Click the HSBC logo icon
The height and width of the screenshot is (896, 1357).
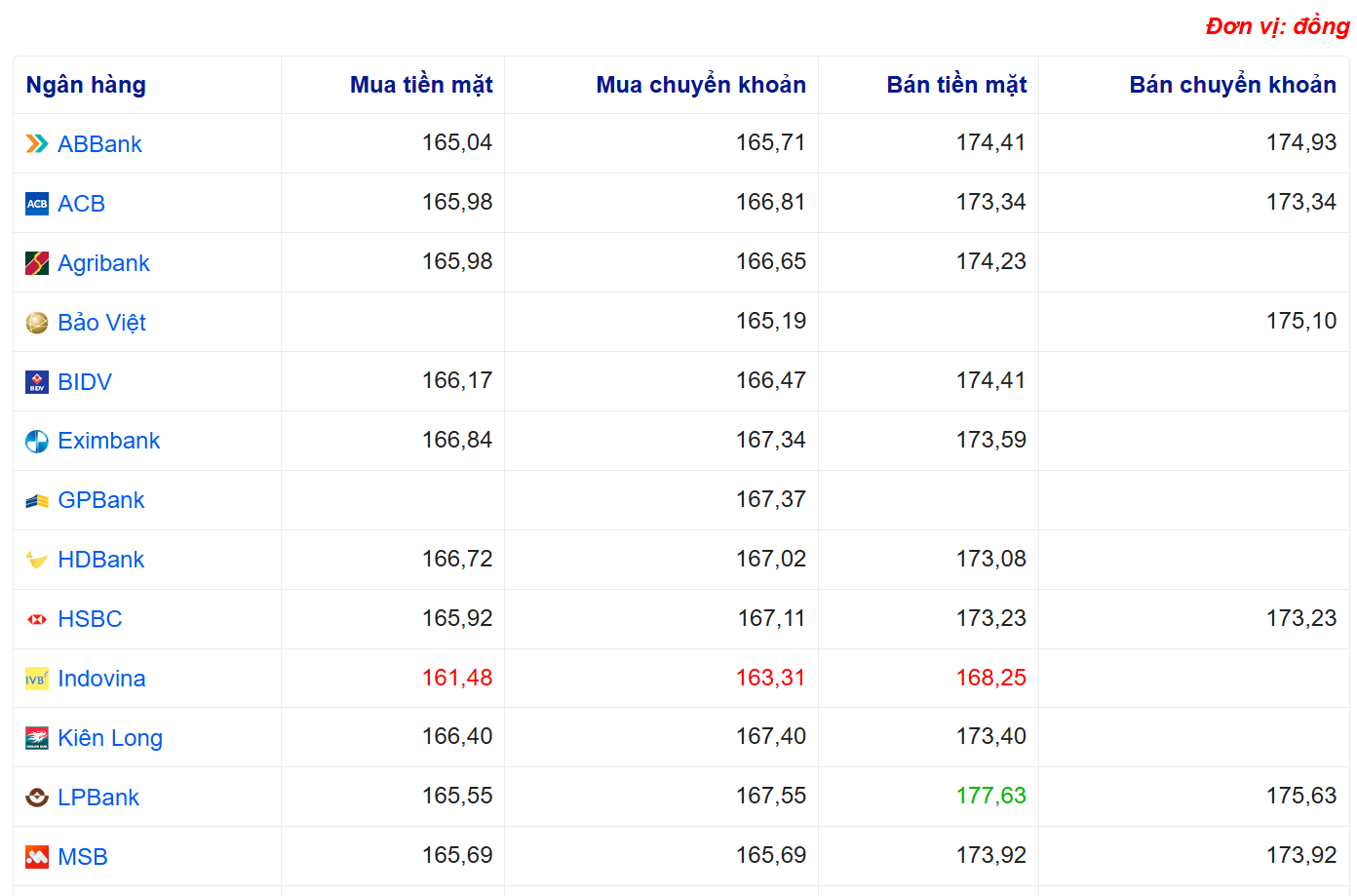pyautogui.click(x=37, y=619)
